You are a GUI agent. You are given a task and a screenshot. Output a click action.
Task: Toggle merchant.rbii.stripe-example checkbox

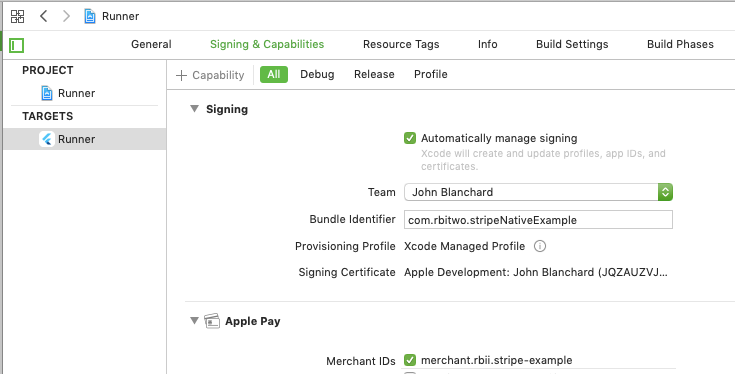410,360
